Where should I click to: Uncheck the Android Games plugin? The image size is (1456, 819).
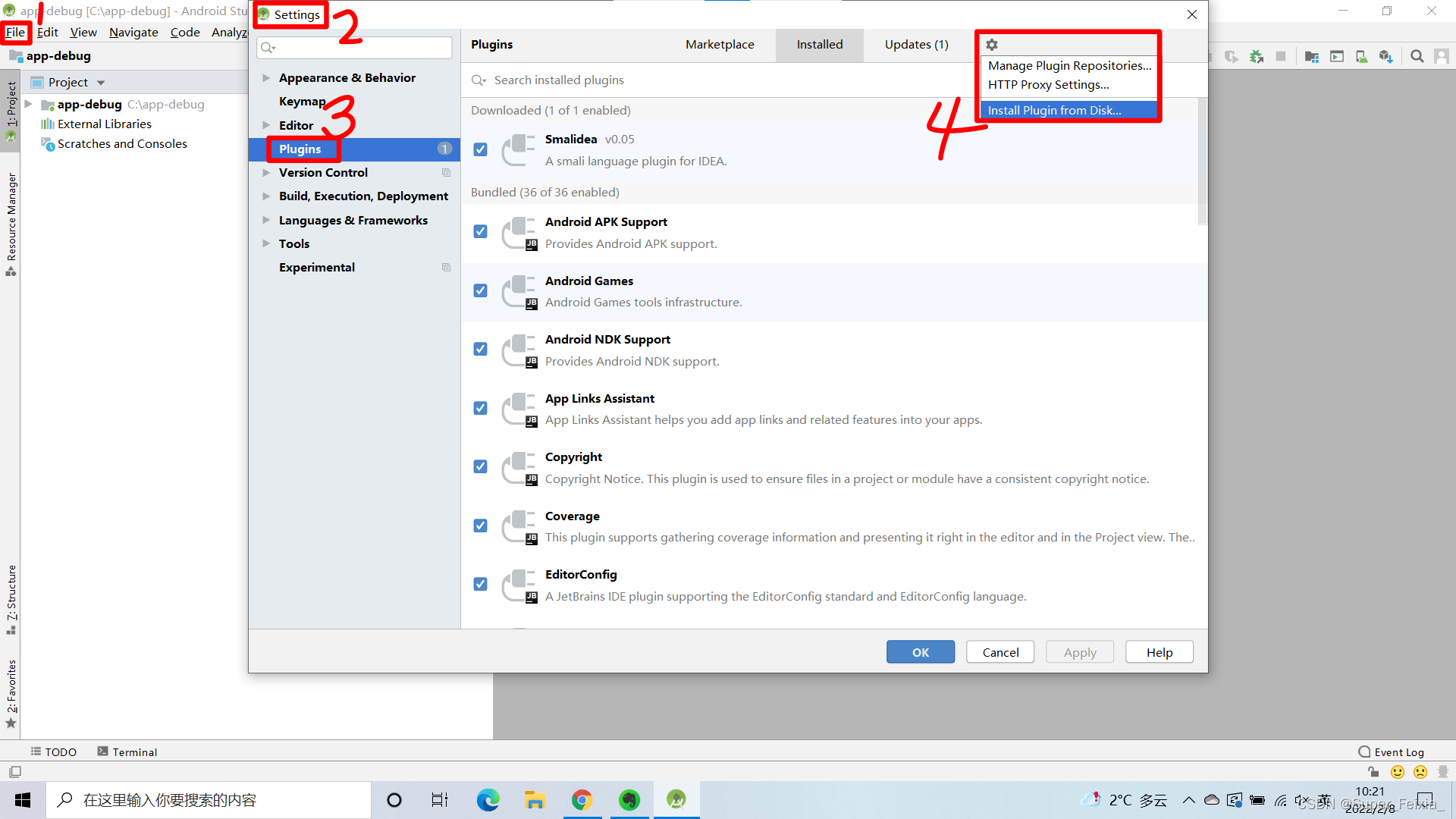coord(480,290)
